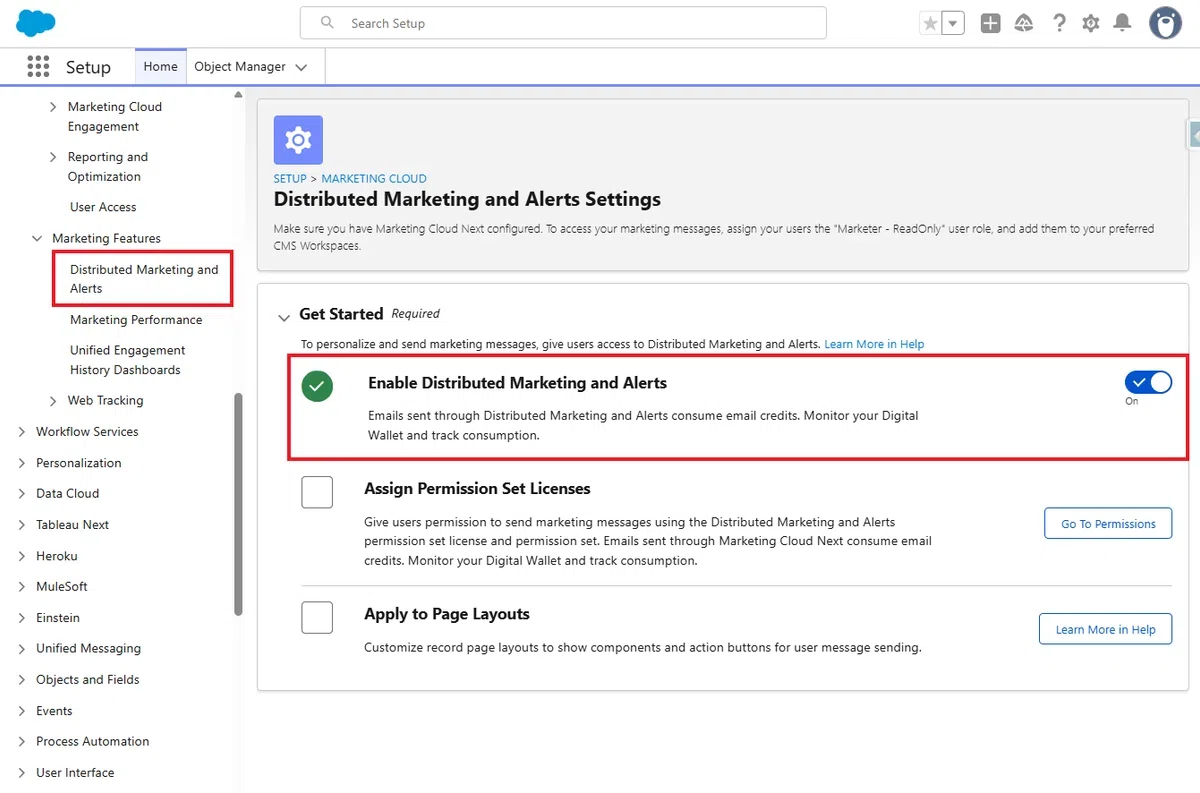The width and height of the screenshot is (1200, 793).
Task: Expand the MuleSoft node
Action: click(22, 587)
